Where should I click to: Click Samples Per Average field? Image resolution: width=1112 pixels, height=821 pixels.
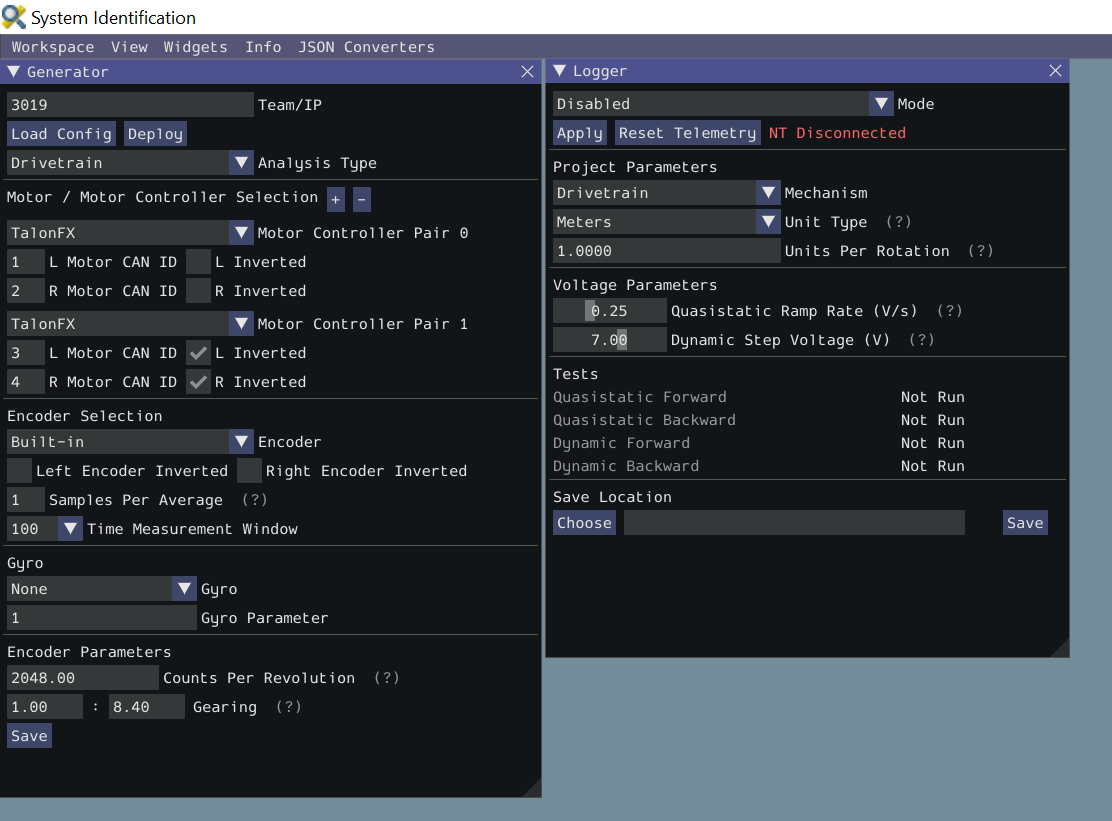[x=26, y=500]
